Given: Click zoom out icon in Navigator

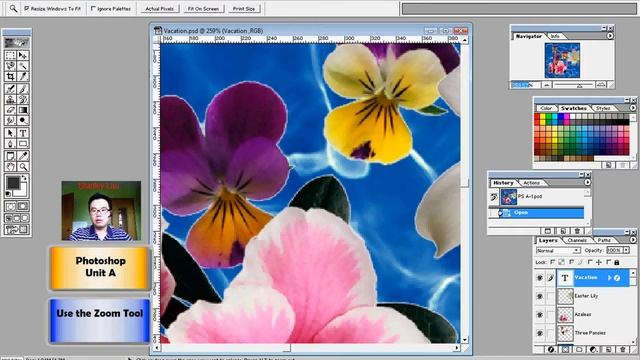Looking at the screenshot, I should point(547,85).
